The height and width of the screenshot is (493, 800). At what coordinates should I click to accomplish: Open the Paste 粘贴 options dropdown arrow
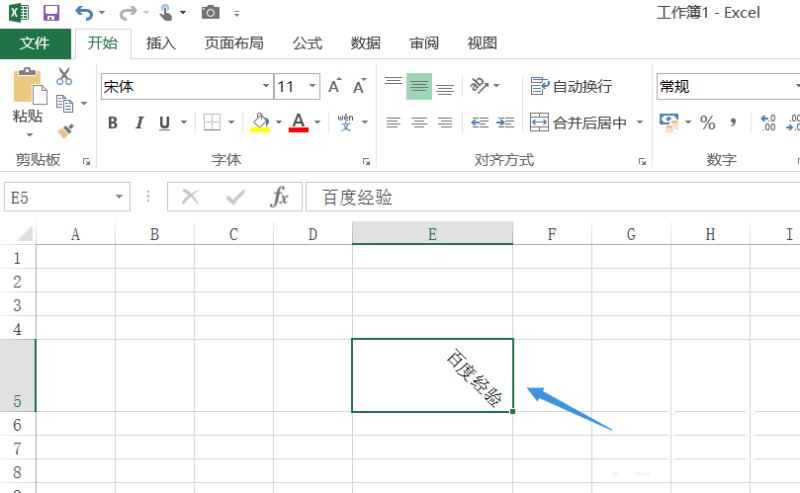pos(29,135)
